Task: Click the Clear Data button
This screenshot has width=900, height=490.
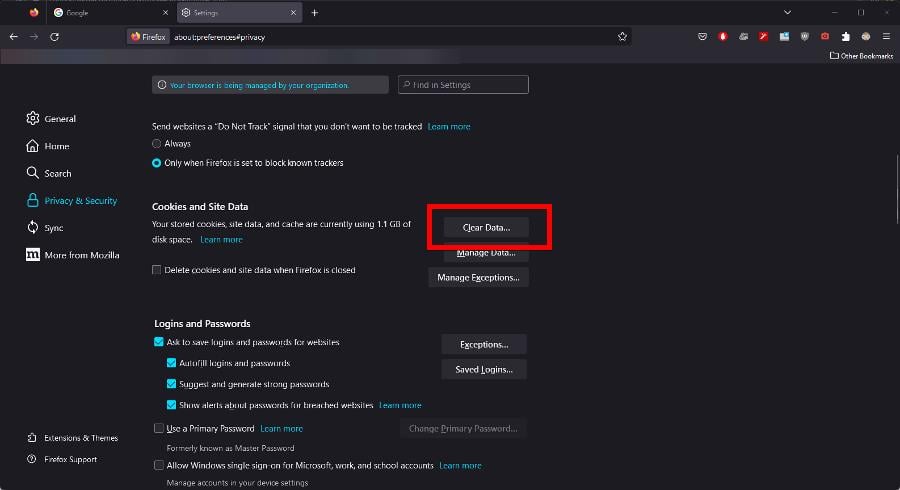Action: [486, 228]
